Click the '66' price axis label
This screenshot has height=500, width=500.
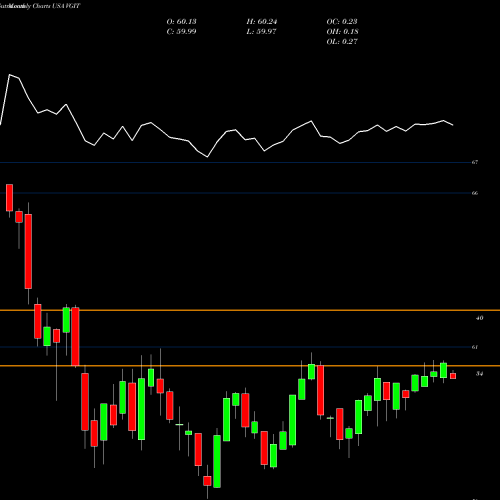[475, 193]
